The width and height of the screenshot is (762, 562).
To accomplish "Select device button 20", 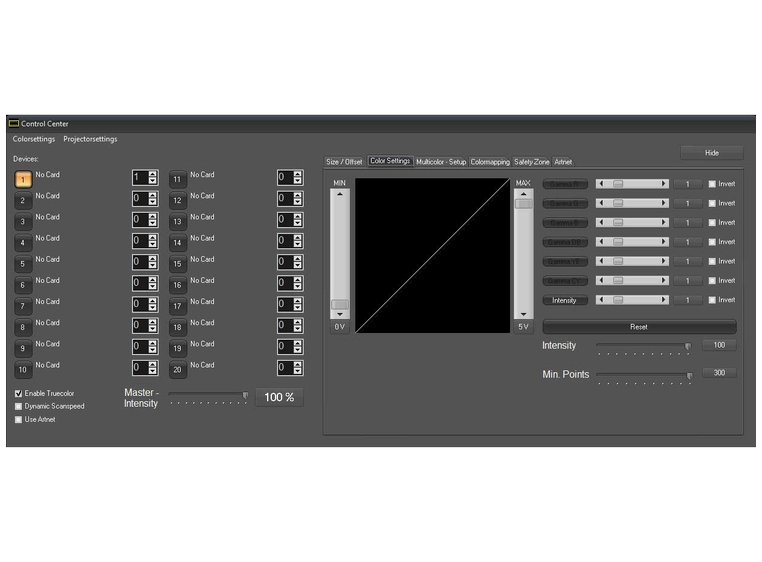I will pos(177,369).
